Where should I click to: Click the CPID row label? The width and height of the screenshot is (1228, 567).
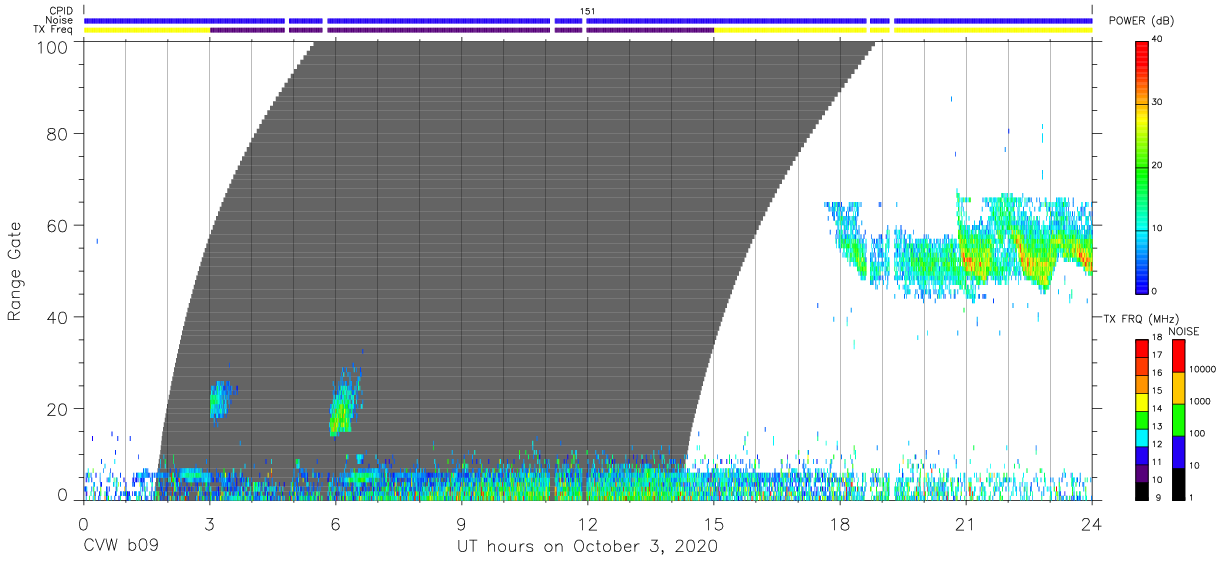coord(60,11)
